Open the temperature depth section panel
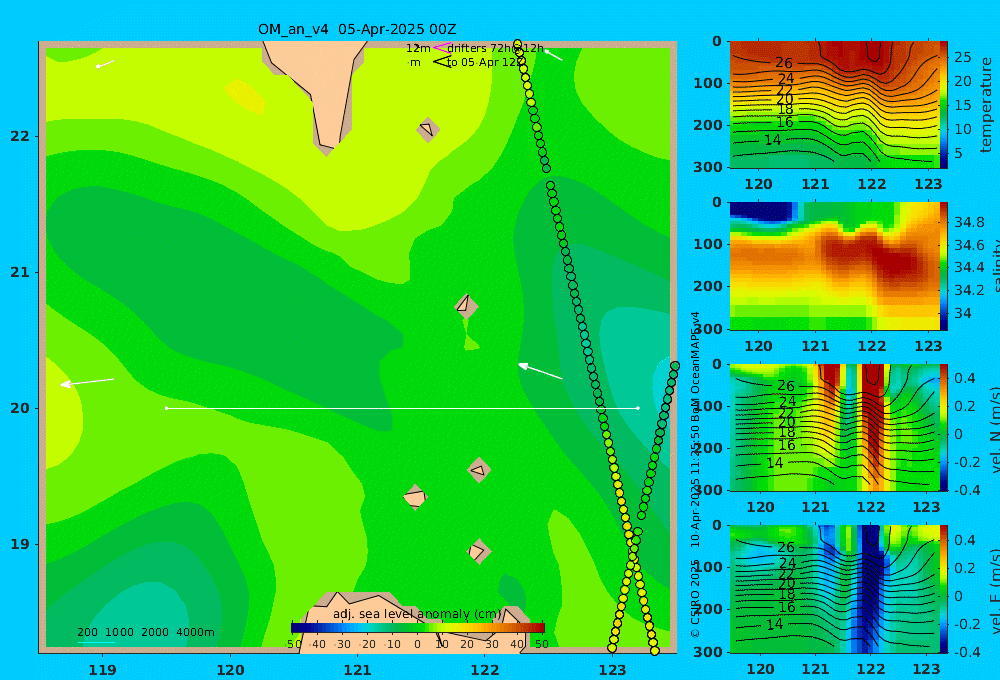The width and height of the screenshot is (1000, 680). (x=835, y=105)
